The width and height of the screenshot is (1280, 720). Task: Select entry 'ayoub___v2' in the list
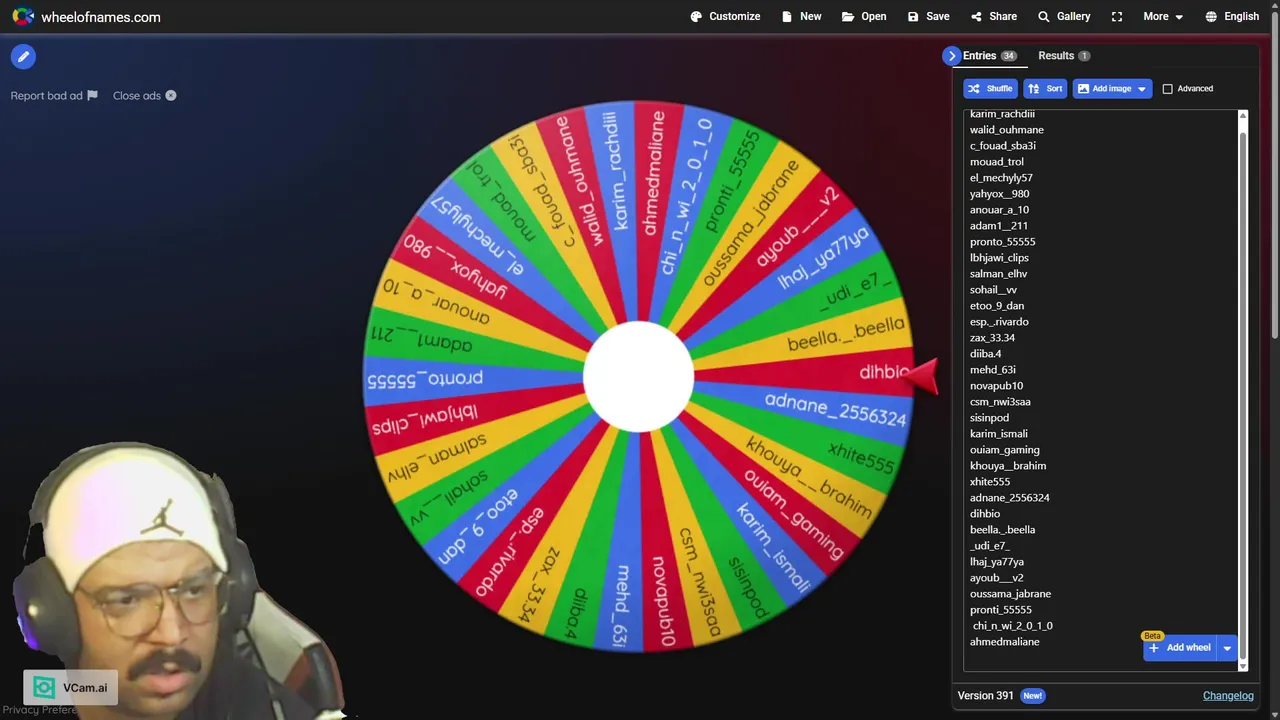pos(996,578)
